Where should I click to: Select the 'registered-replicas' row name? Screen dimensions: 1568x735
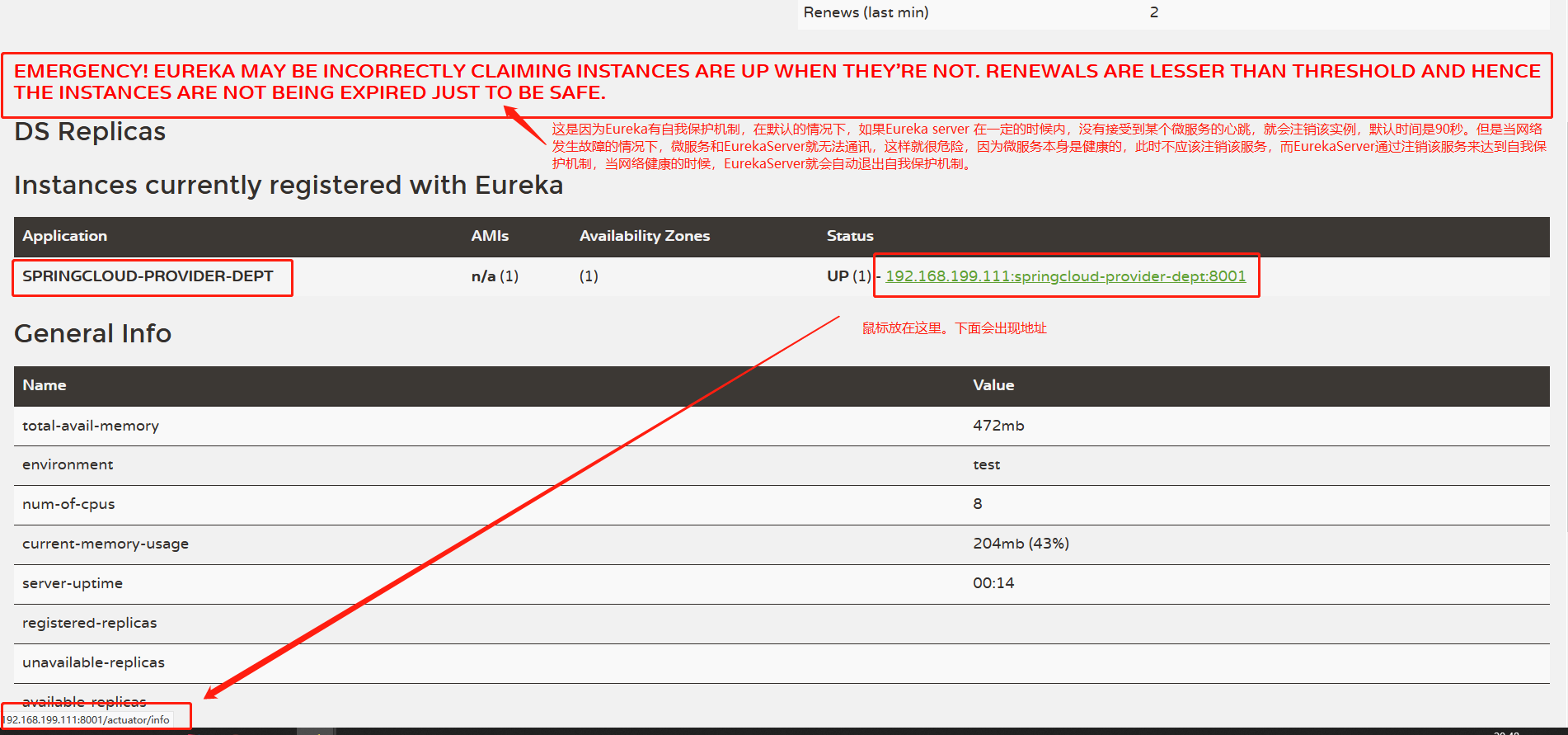point(89,623)
